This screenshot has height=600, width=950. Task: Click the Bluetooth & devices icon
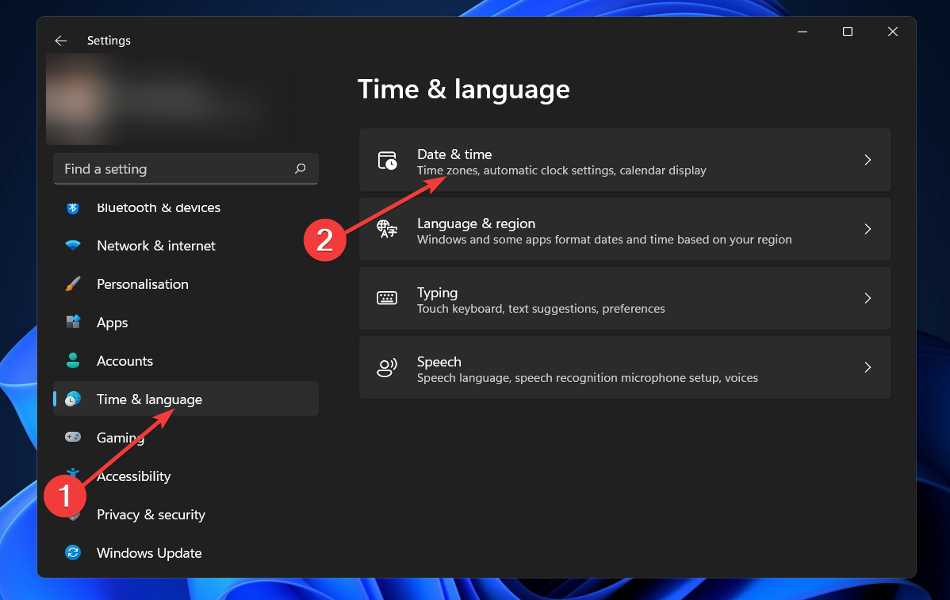73,208
